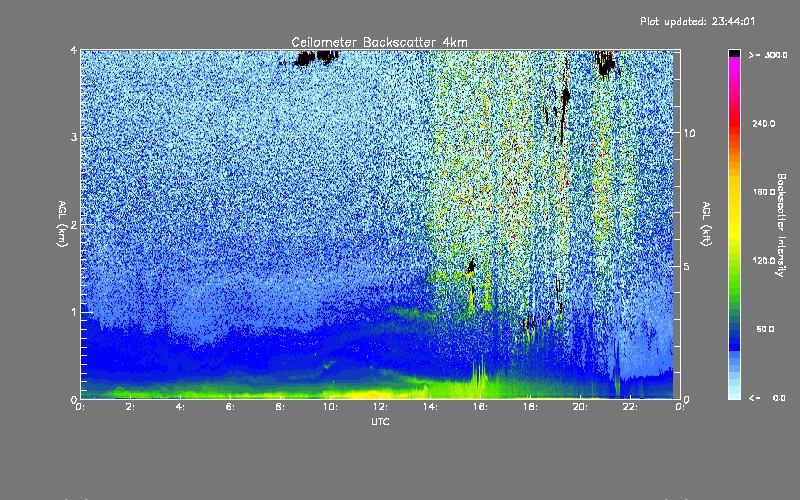Select the "UTC" x-axis label
Screen dimensions: 800x500
[380, 421]
